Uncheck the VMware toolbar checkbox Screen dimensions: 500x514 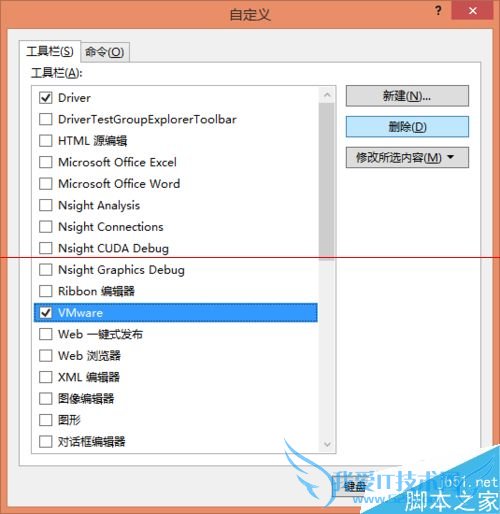[x=46, y=313]
